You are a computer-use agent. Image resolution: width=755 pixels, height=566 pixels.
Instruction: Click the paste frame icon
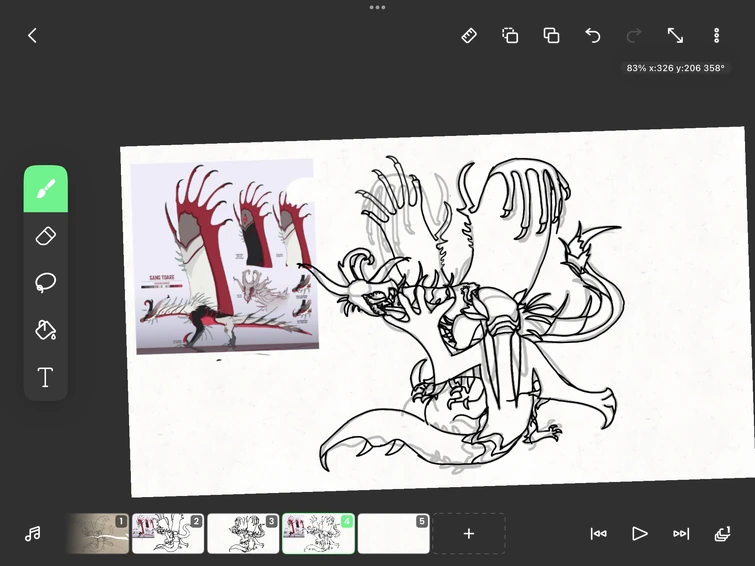(x=551, y=35)
